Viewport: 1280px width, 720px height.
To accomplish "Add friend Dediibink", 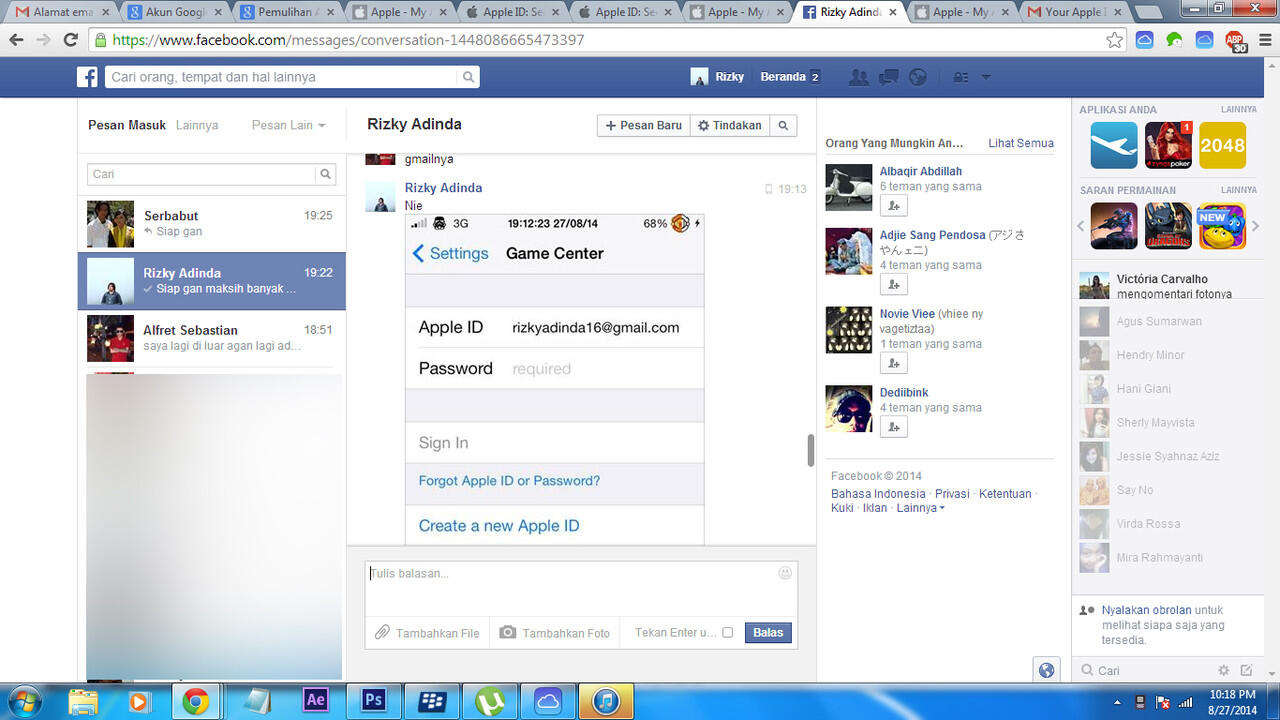I will pos(893,427).
